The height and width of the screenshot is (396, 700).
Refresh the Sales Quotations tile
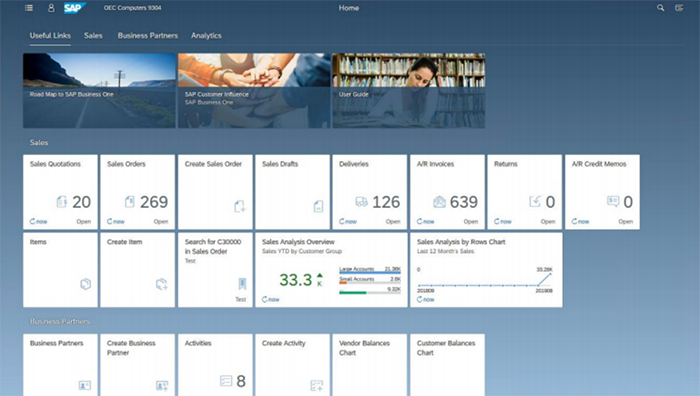pyautogui.click(x=38, y=221)
